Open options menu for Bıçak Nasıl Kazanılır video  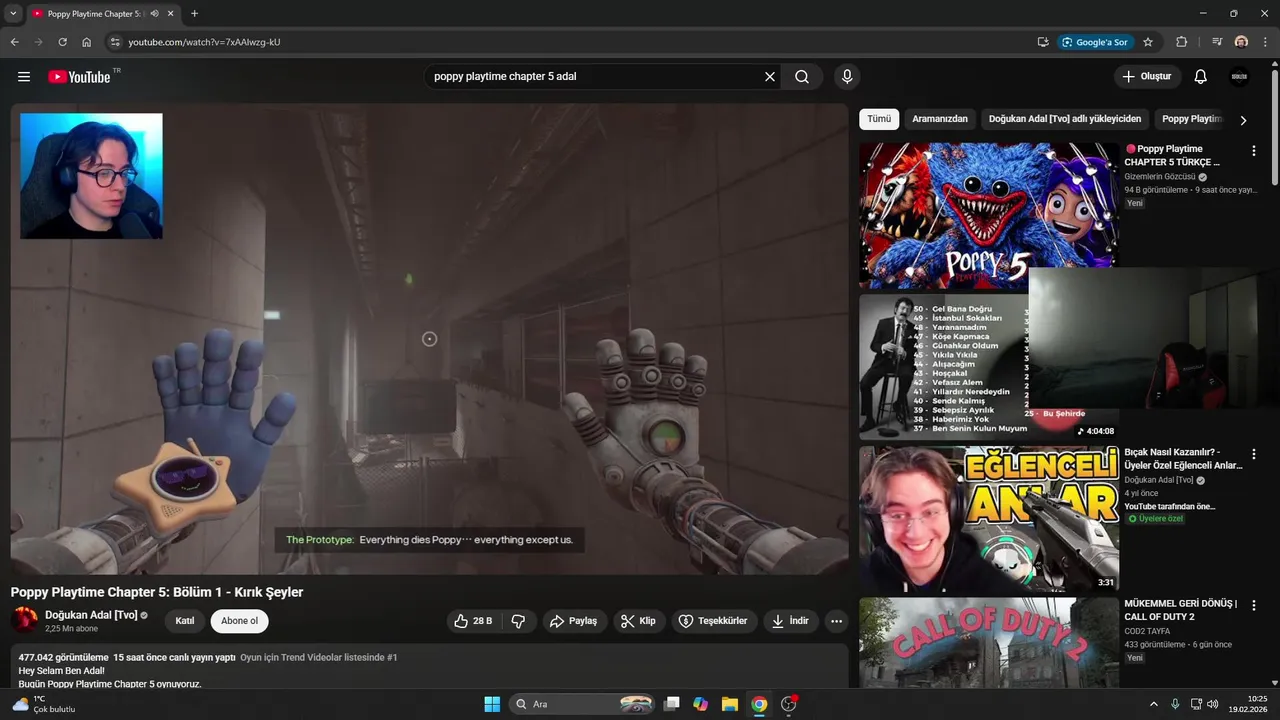coord(1254,454)
